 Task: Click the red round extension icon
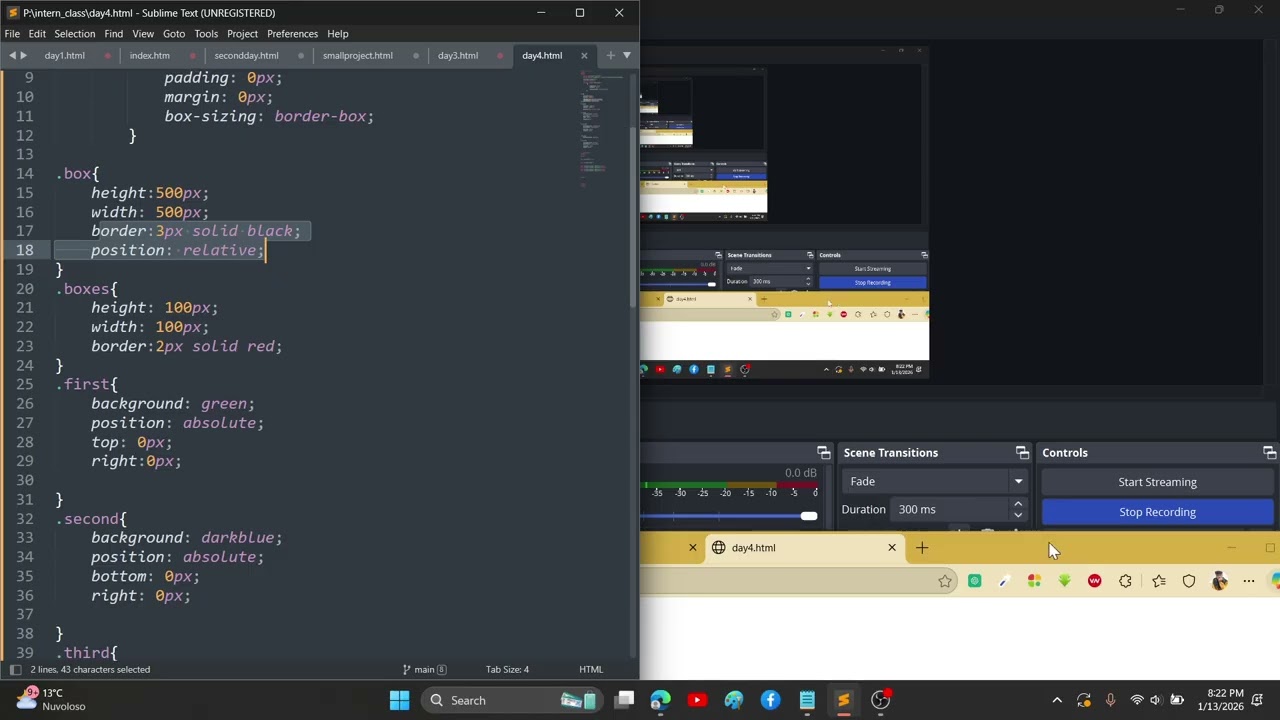[x=1094, y=581]
